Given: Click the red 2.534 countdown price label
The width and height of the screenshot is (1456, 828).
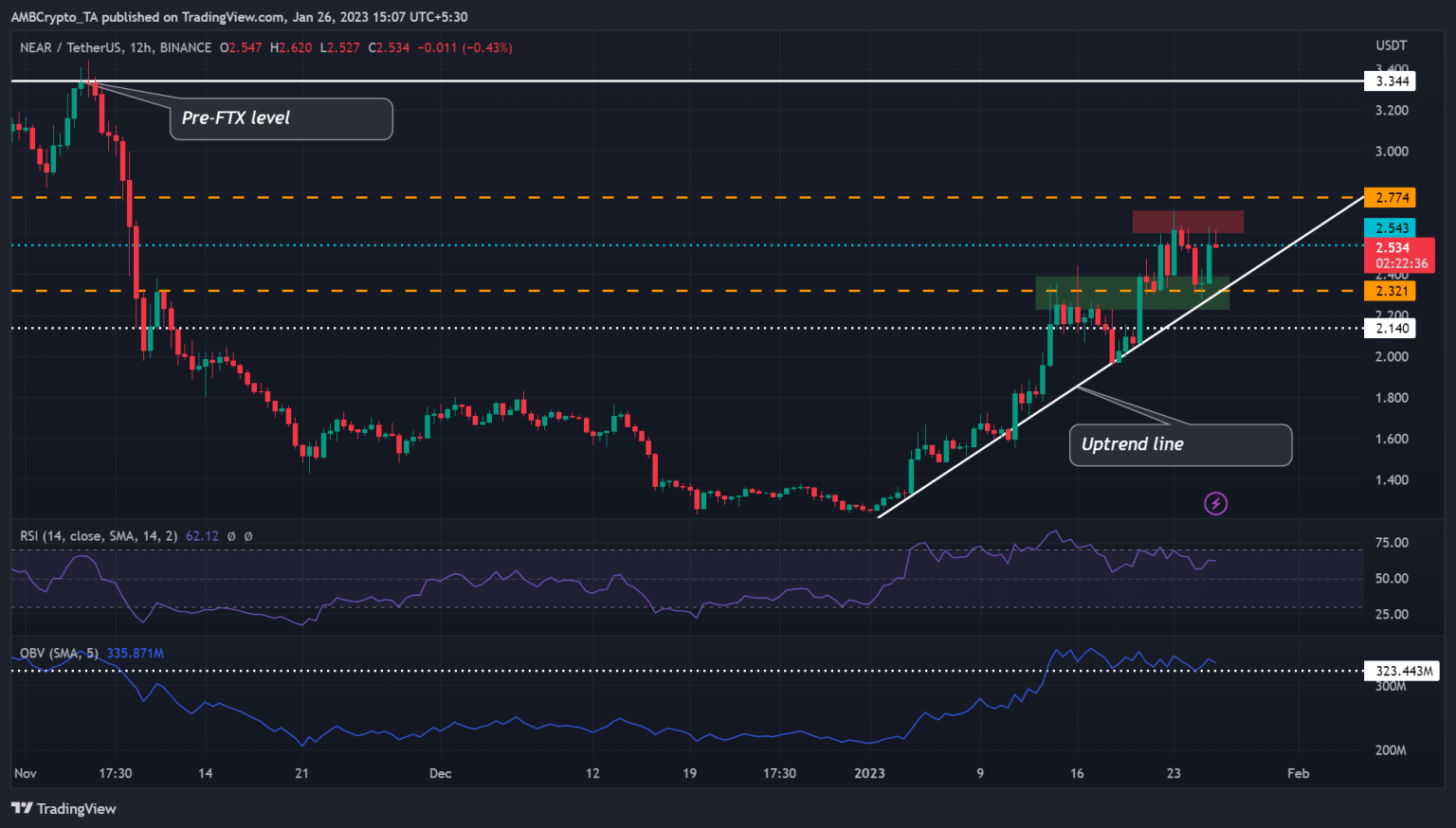Looking at the screenshot, I should pyautogui.click(x=1400, y=256).
